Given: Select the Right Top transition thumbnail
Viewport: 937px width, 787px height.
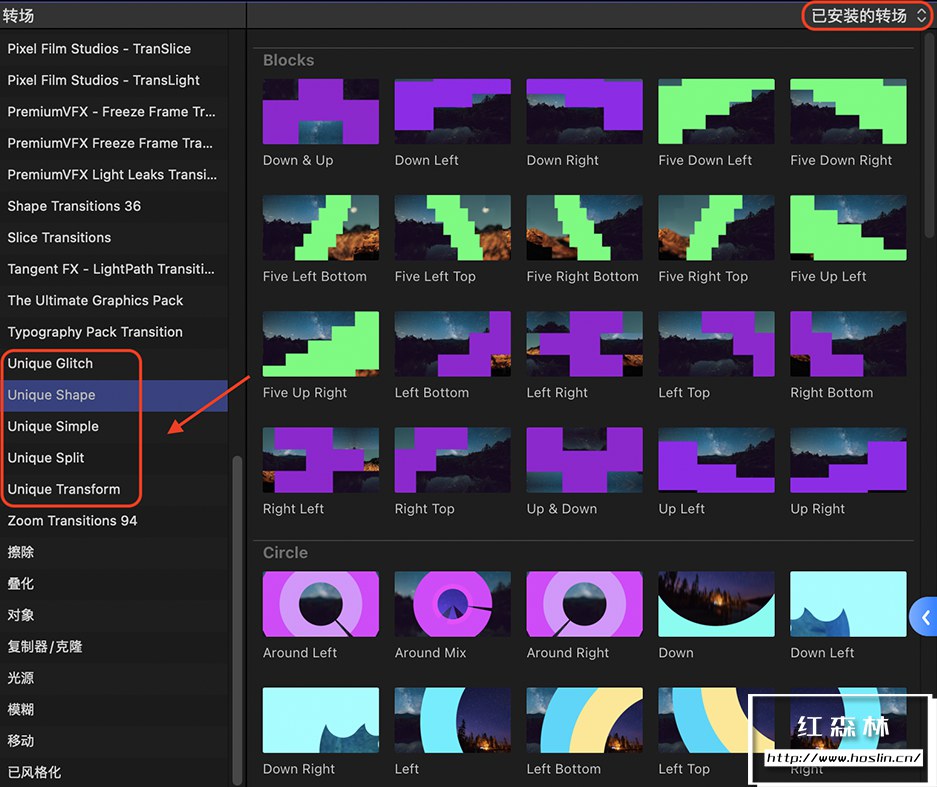Looking at the screenshot, I should (452, 460).
